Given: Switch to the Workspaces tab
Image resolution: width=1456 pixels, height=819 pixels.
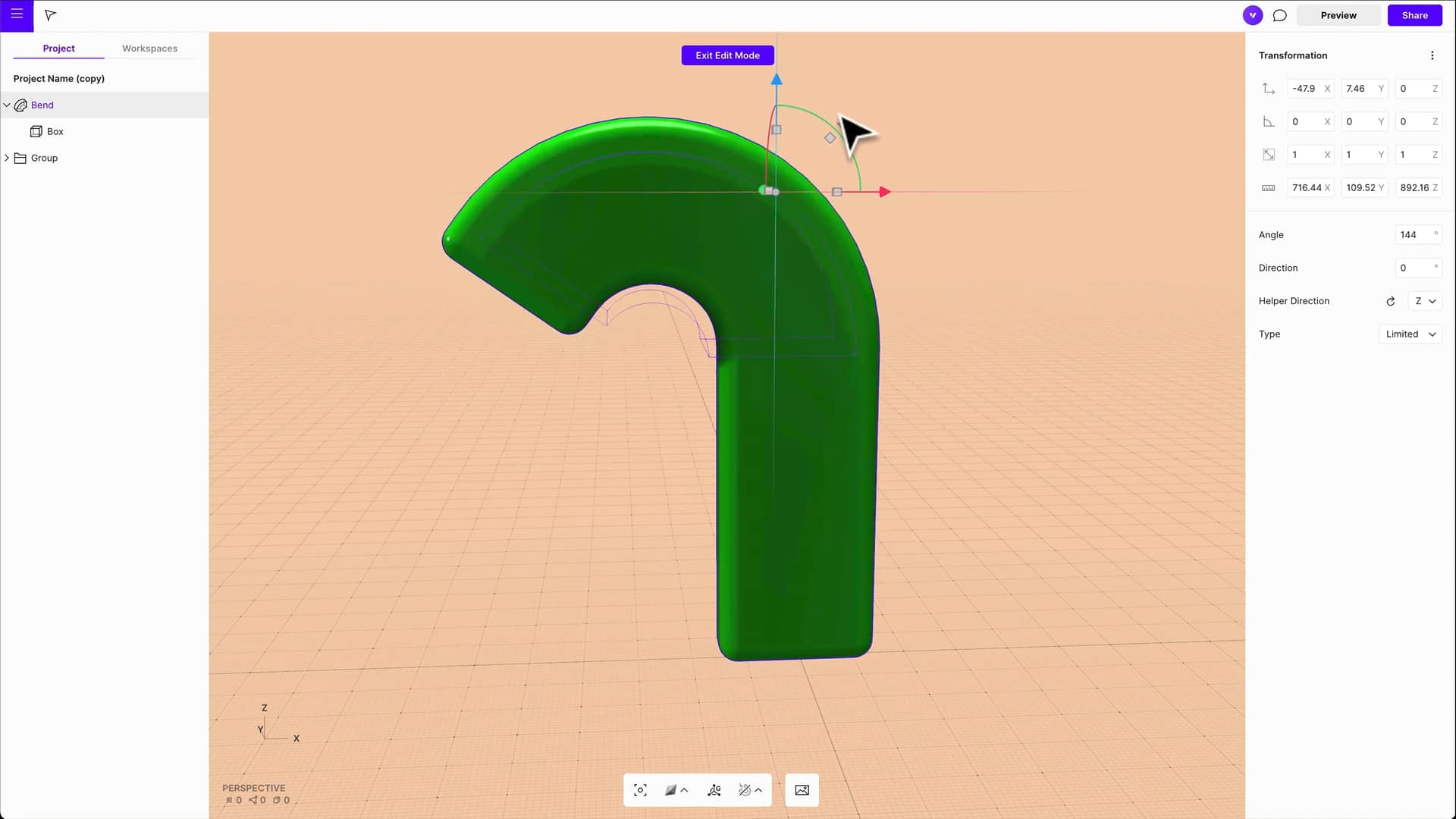Looking at the screenshot, I should coord(149,48).
